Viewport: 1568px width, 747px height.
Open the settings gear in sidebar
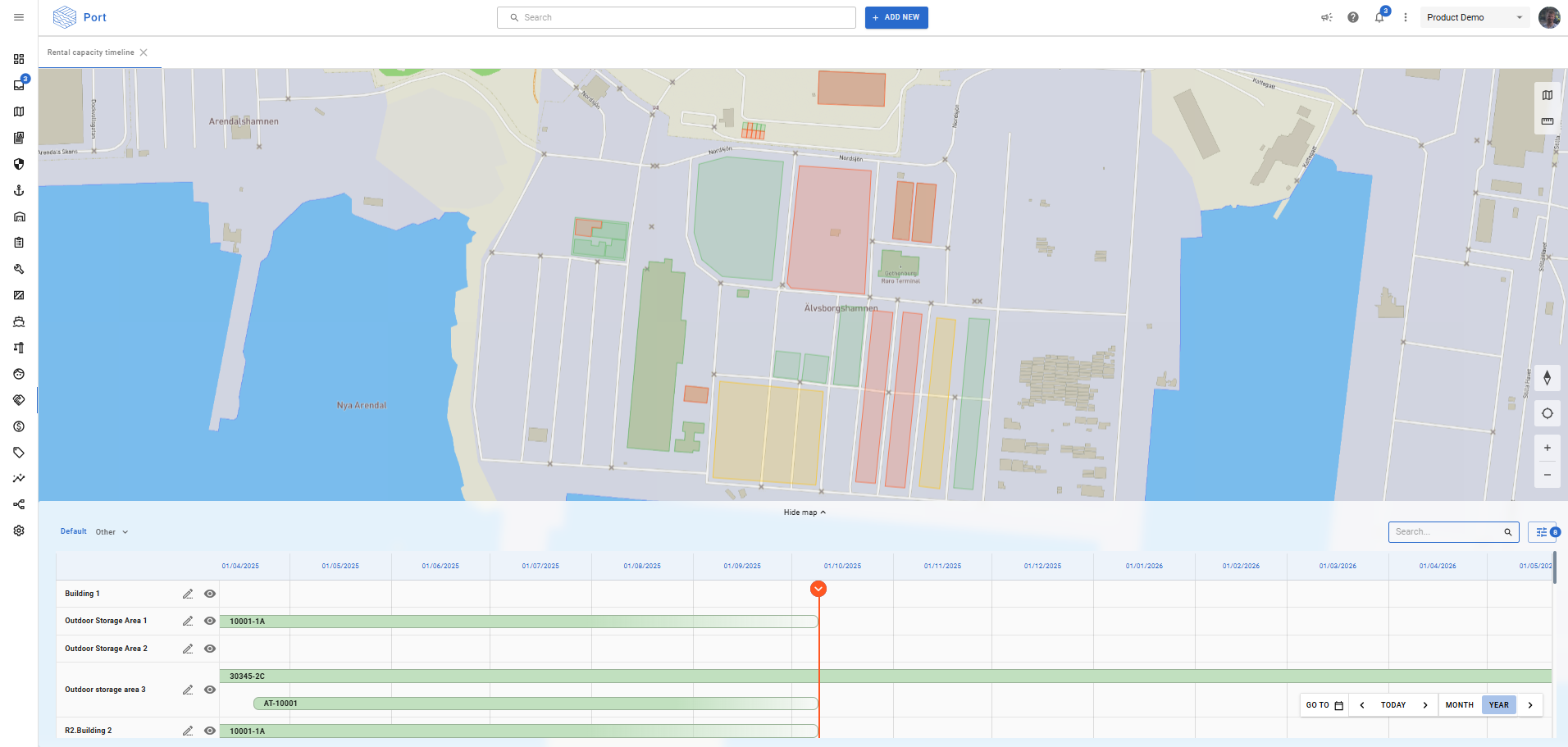pyautogui.click(x=19, y=531)
